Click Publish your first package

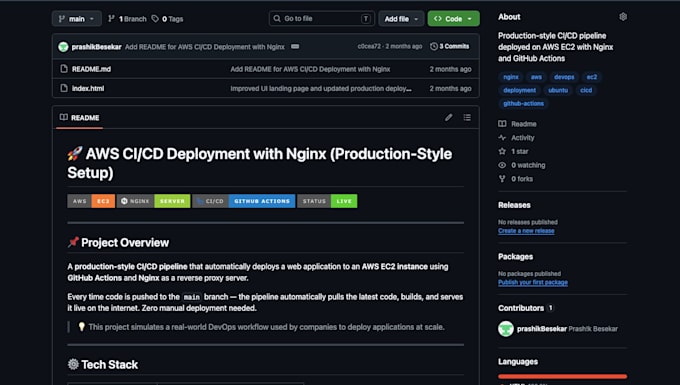point(533,282)
